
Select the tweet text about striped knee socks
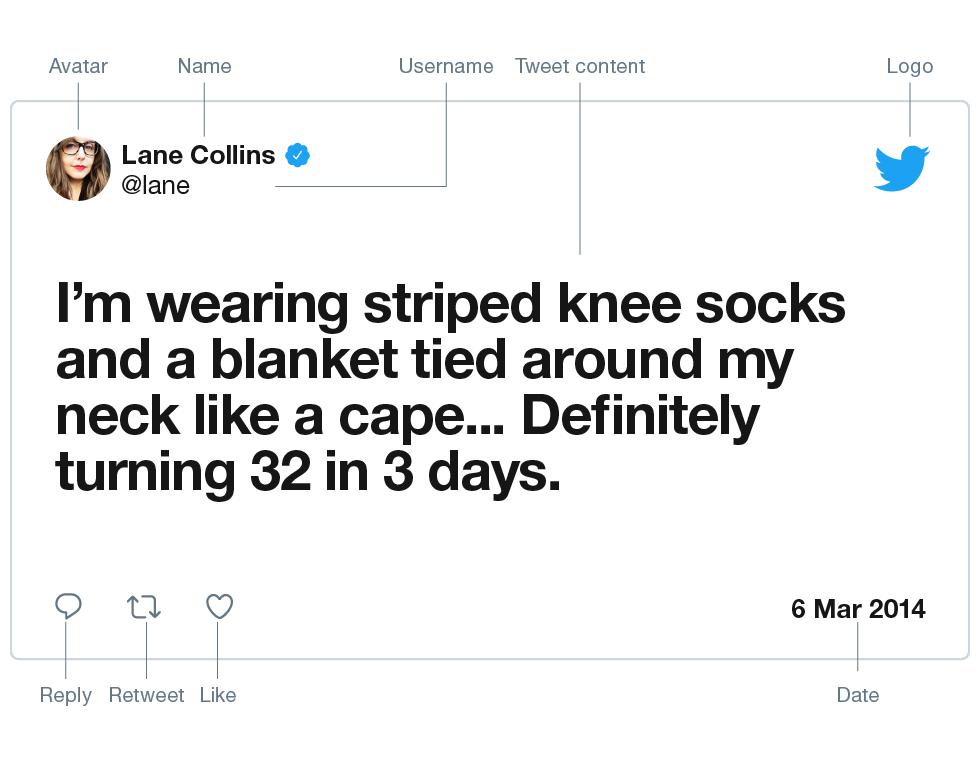coord(451,387)
